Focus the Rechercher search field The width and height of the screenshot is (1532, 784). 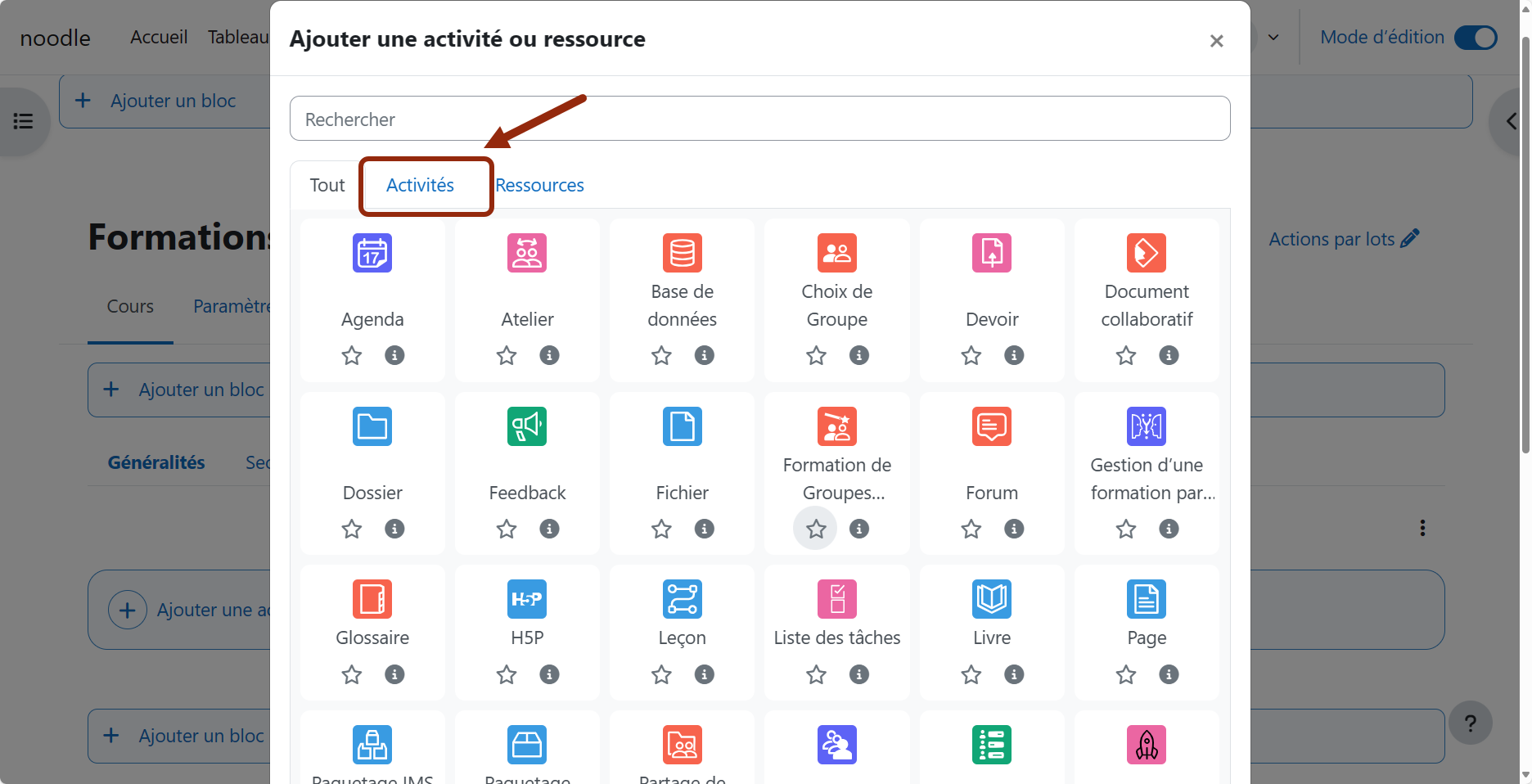tap(759, 119)
